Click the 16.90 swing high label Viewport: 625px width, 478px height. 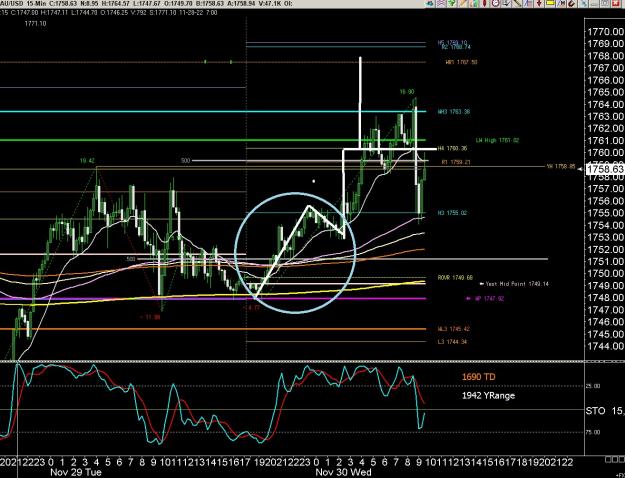[x=407, y=92]
